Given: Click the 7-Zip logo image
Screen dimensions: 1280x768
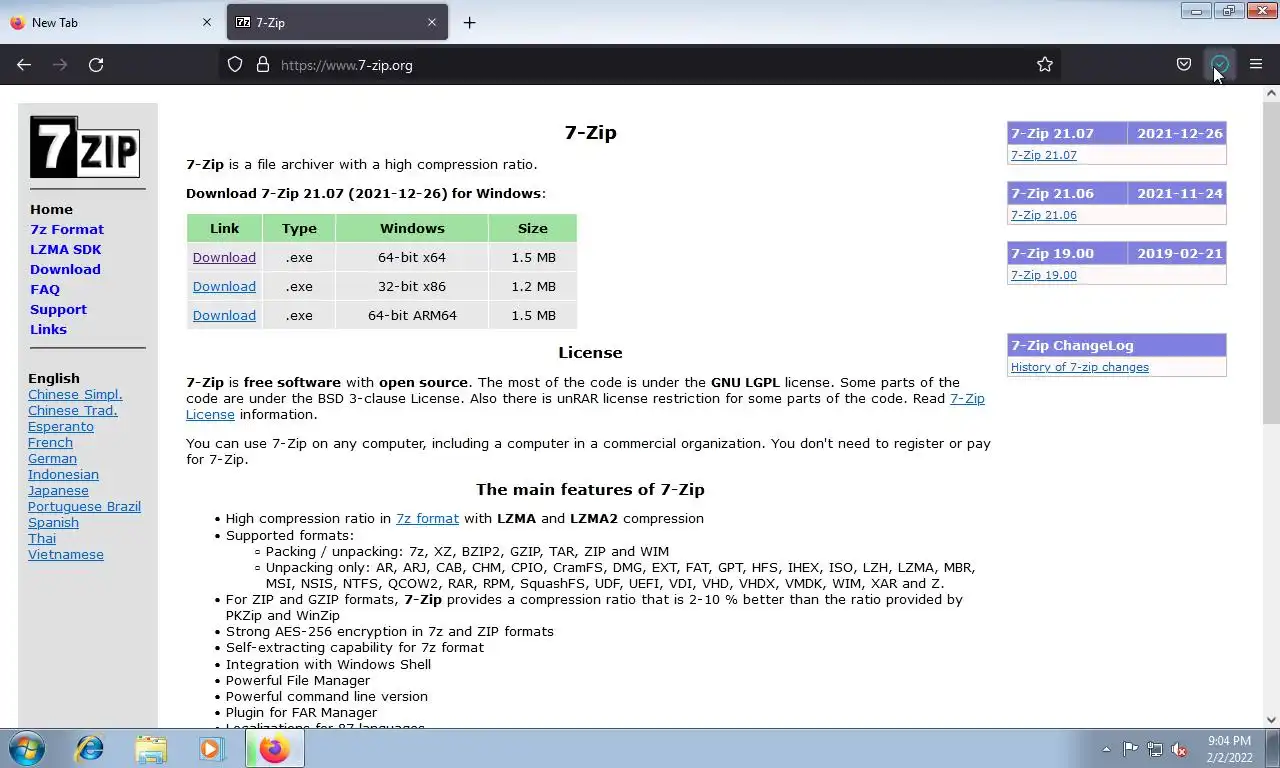Looking at the screenshot, I should pyautogui.click(x=85, y=147).
